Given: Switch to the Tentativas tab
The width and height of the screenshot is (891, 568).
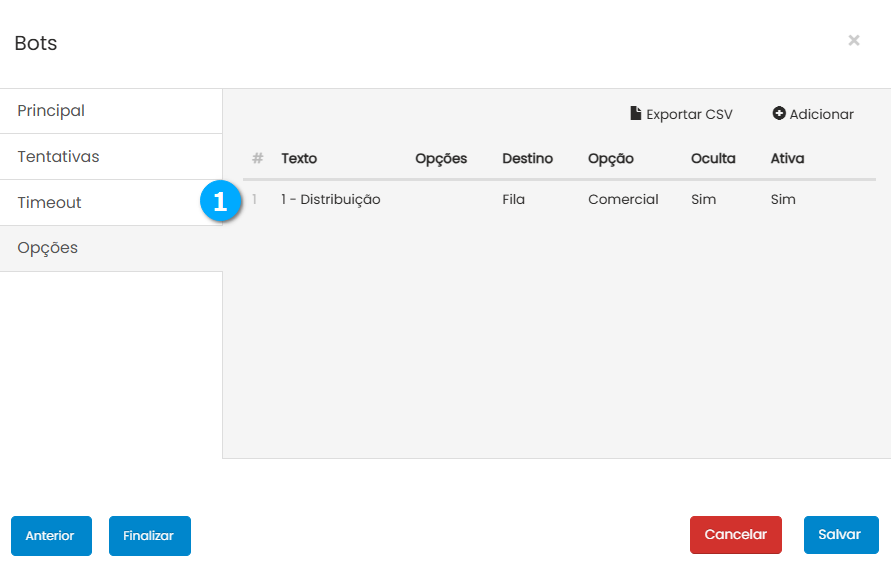Looking at the screenshot, I should point(58,157).
